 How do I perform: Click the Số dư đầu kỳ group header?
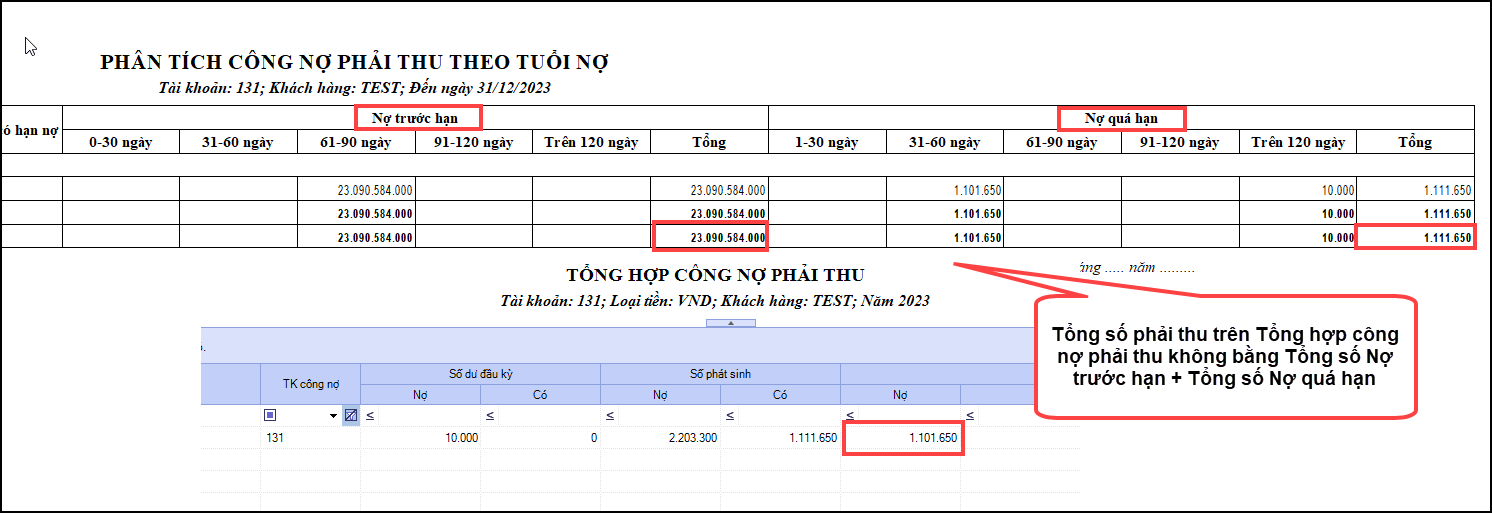[480, 374]
